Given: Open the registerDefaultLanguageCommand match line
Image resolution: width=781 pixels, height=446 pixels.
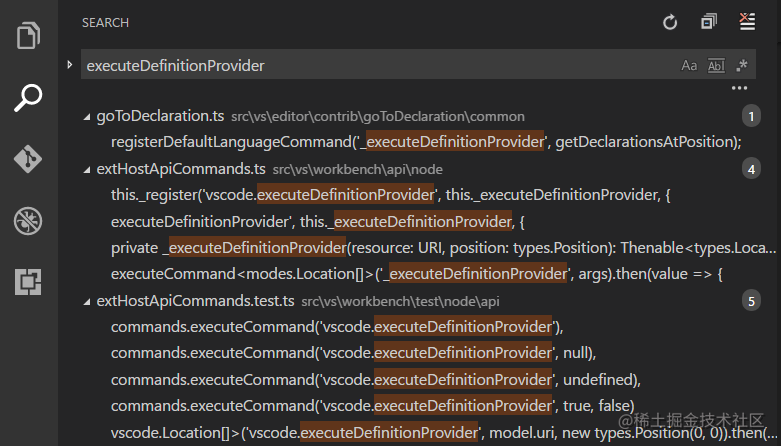Looking at the screenshot, I should point(425,142).
